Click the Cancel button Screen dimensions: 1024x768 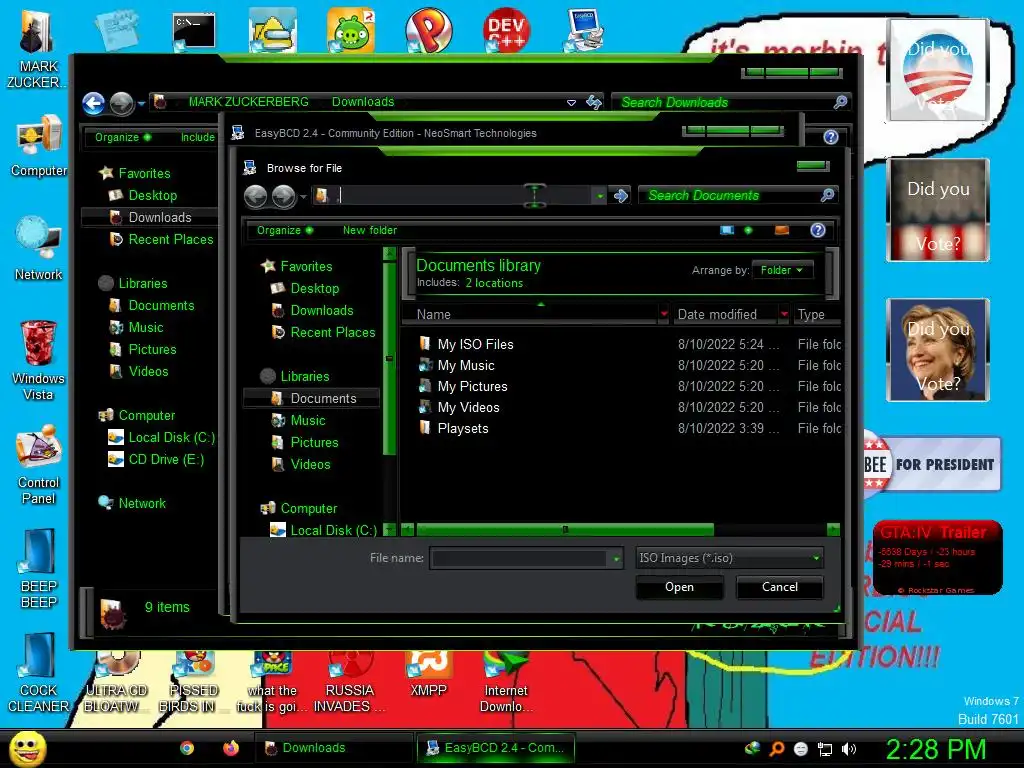point(780,586)
